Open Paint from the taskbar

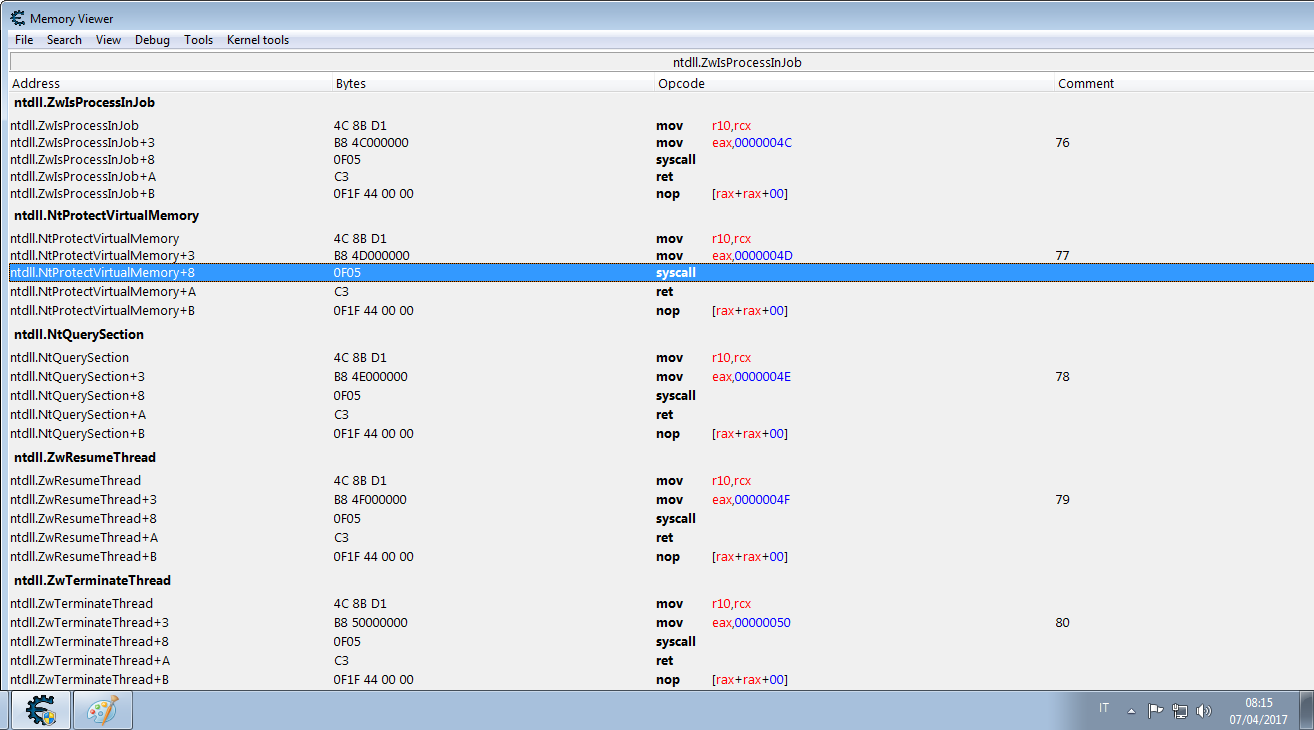[102, 710]
